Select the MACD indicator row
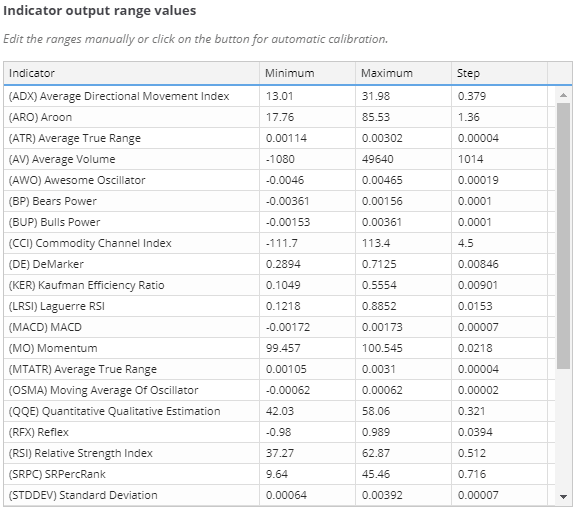 (x=279, y=327)
